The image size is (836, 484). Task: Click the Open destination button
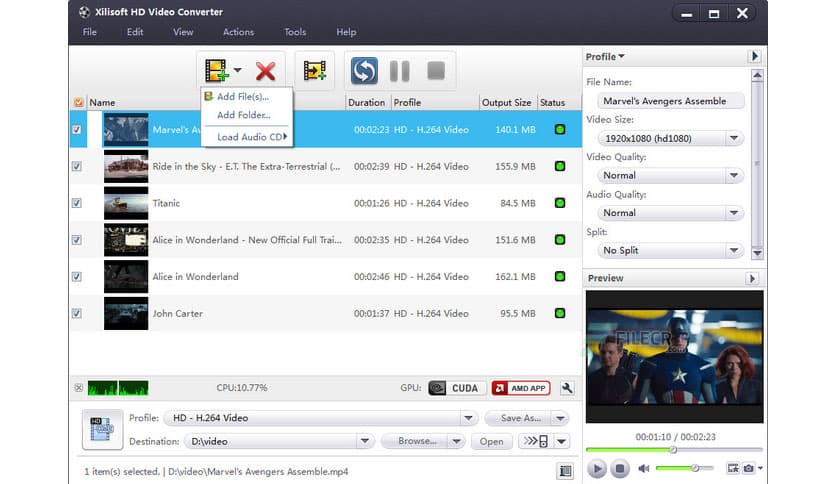click(491, 441)
